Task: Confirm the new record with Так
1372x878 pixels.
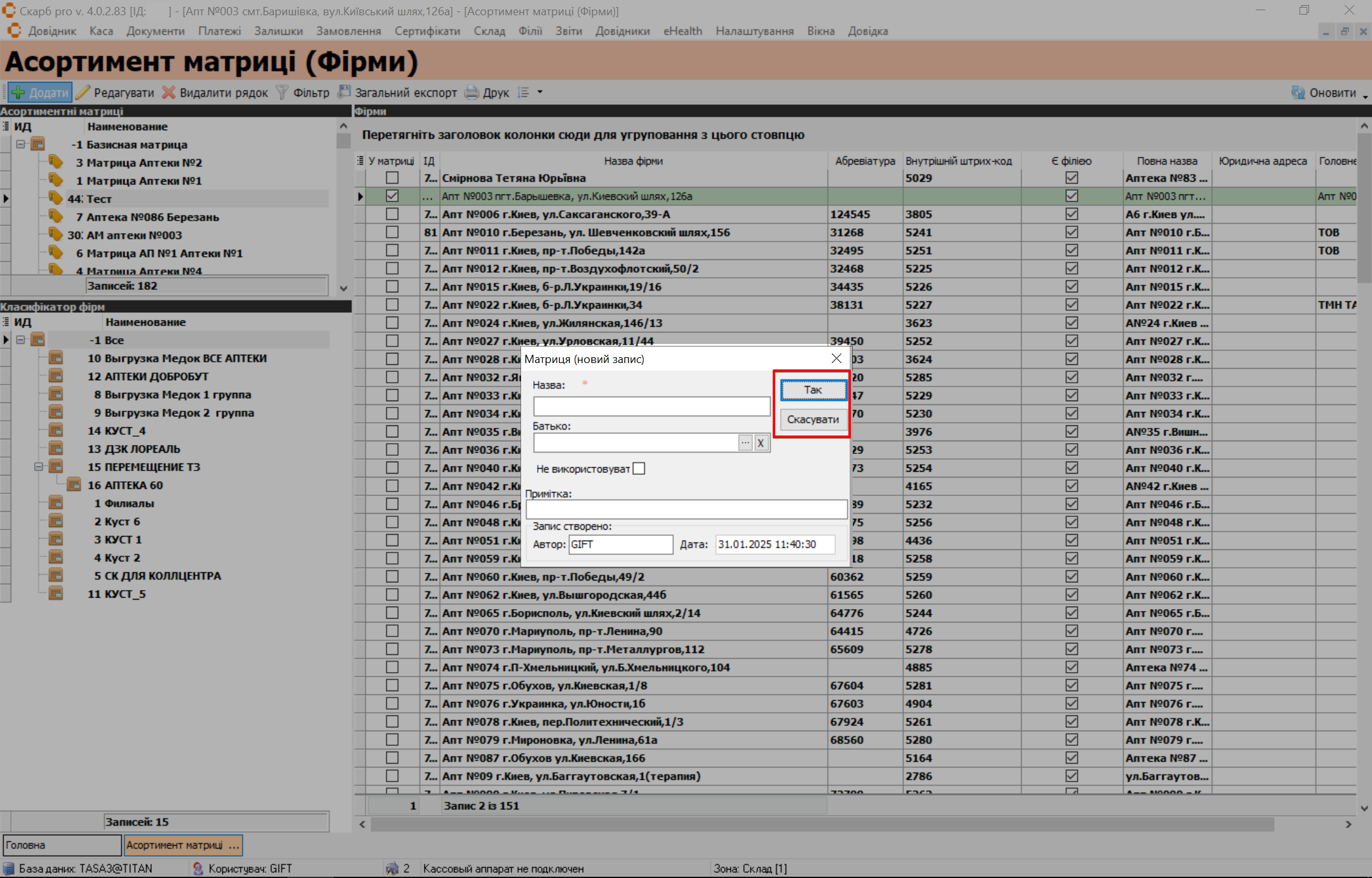Action: pyautogui.click(x=813, y=390)
